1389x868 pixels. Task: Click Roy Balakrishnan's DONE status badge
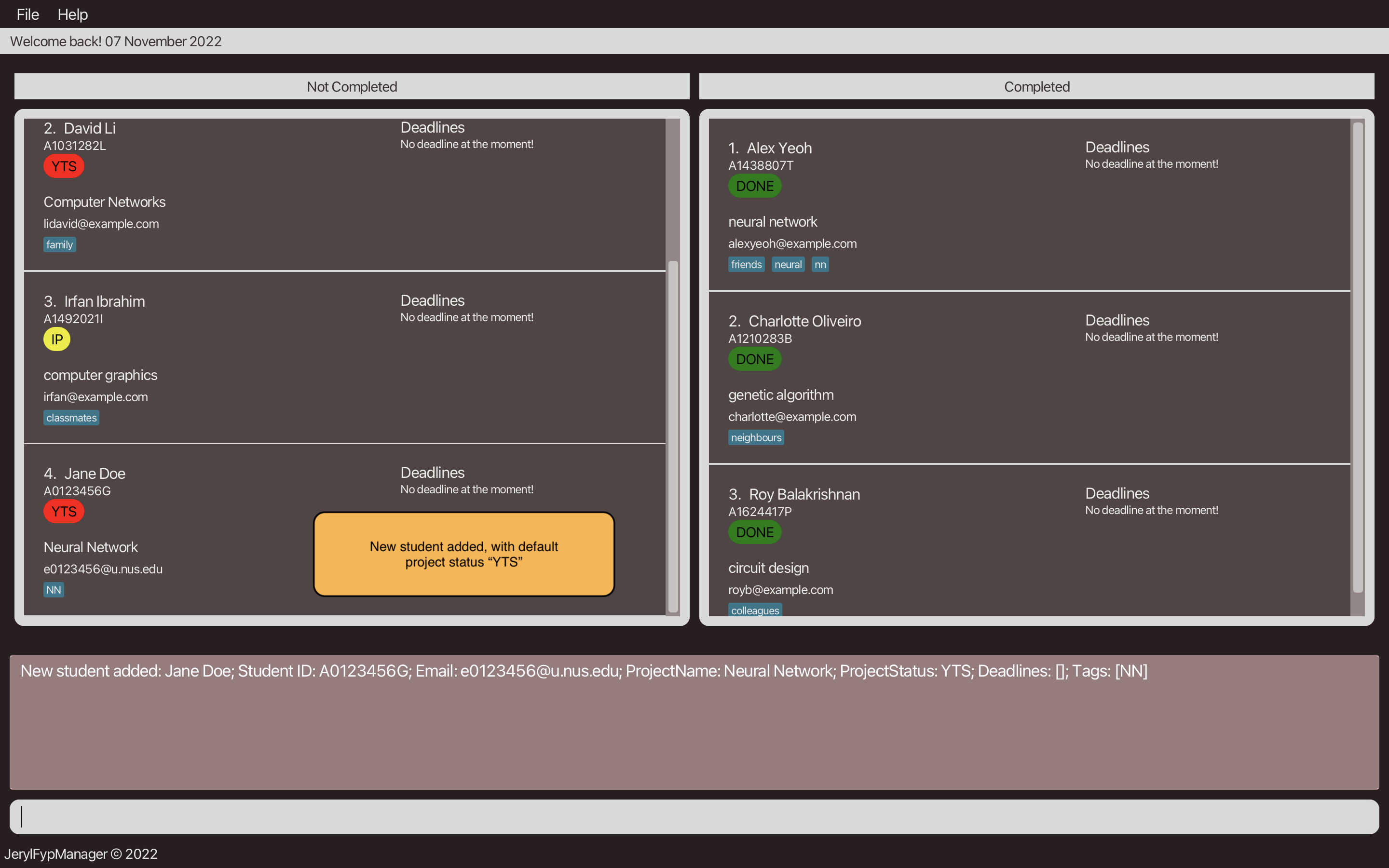755,532
